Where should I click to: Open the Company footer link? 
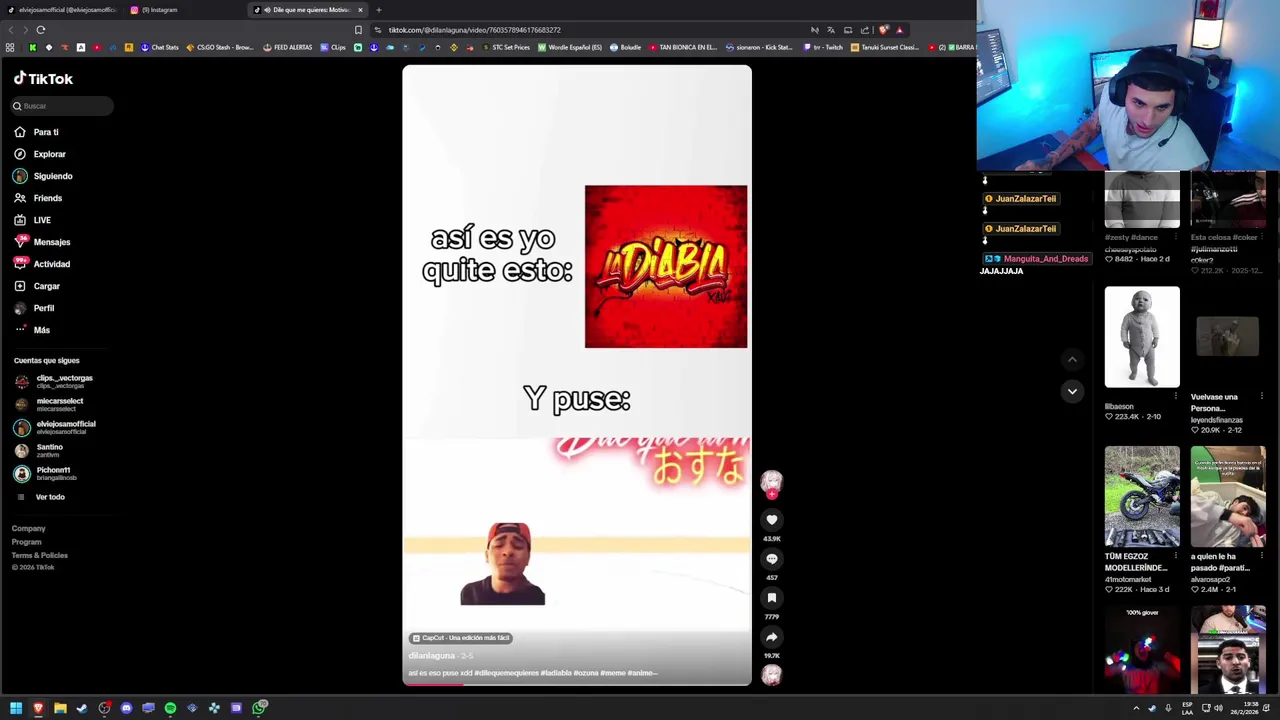pos(28,528)
